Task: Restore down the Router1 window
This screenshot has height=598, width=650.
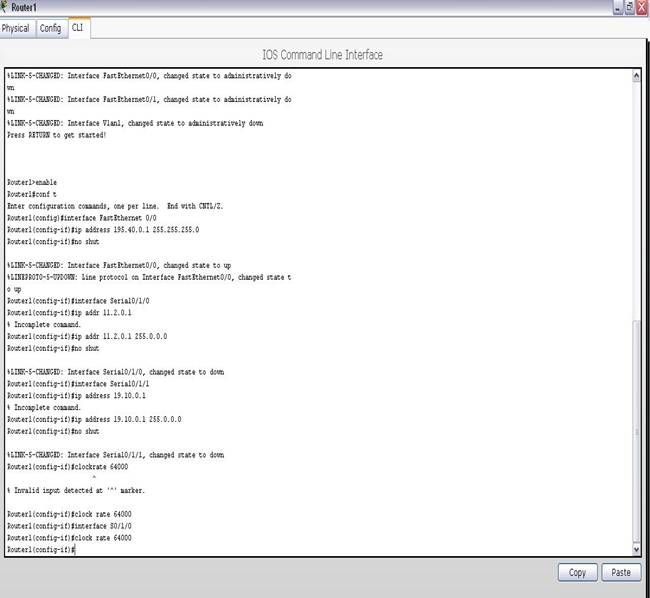Action: 629,7
